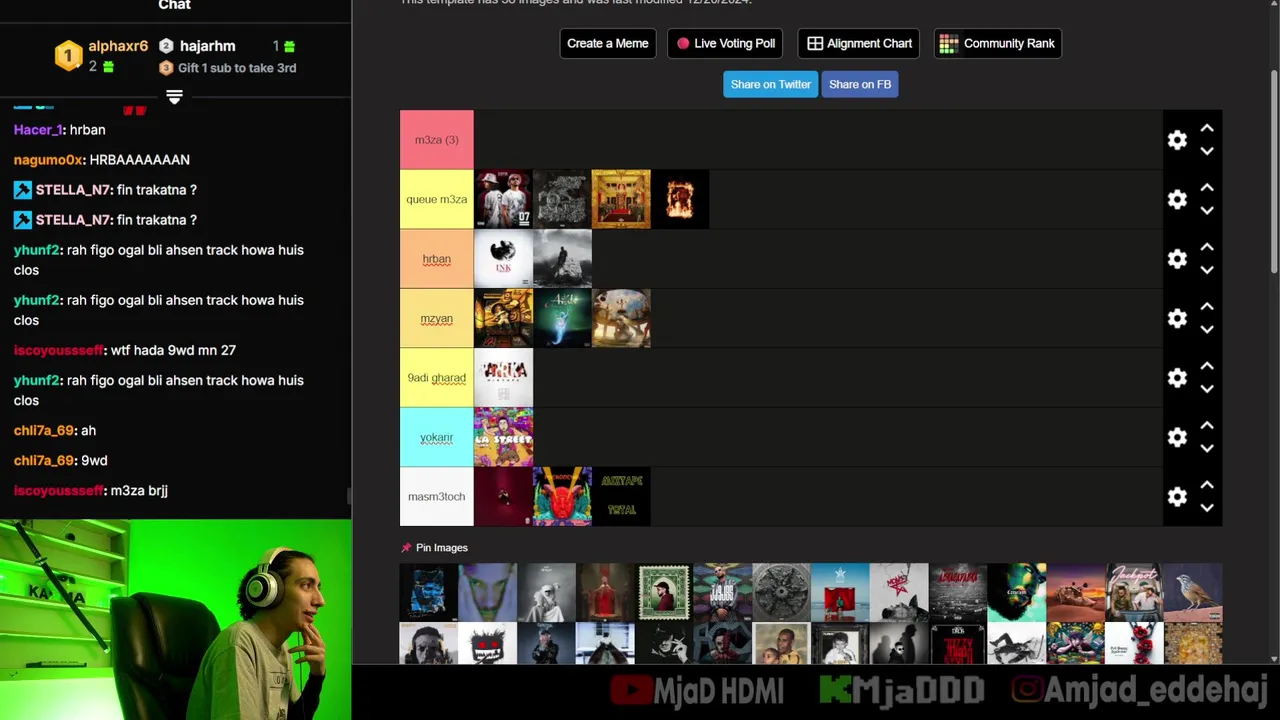
Task: Move 9adi gharad tier down
Action: point(1207,389)
